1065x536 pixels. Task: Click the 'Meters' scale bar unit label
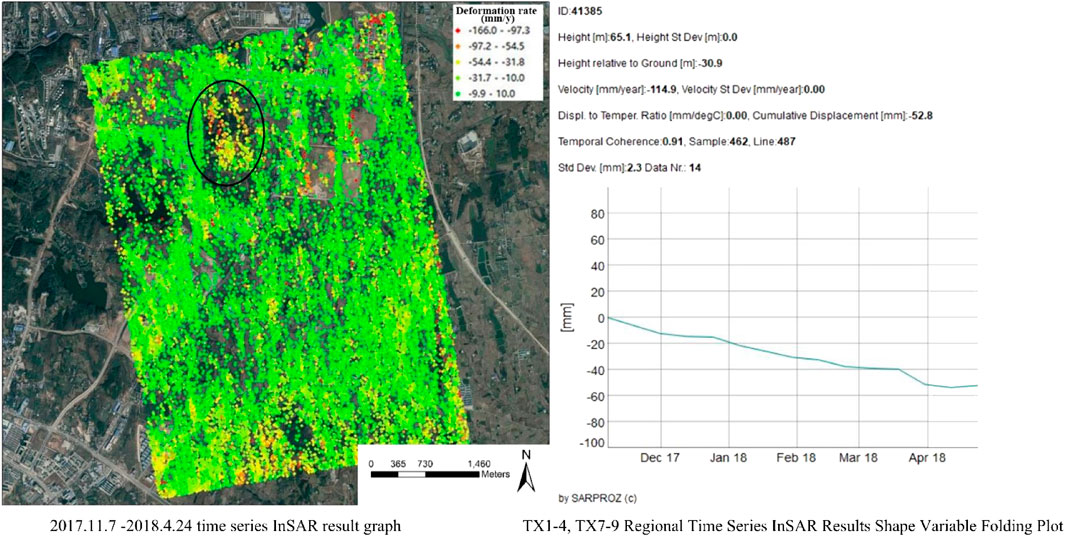point(495,475)
